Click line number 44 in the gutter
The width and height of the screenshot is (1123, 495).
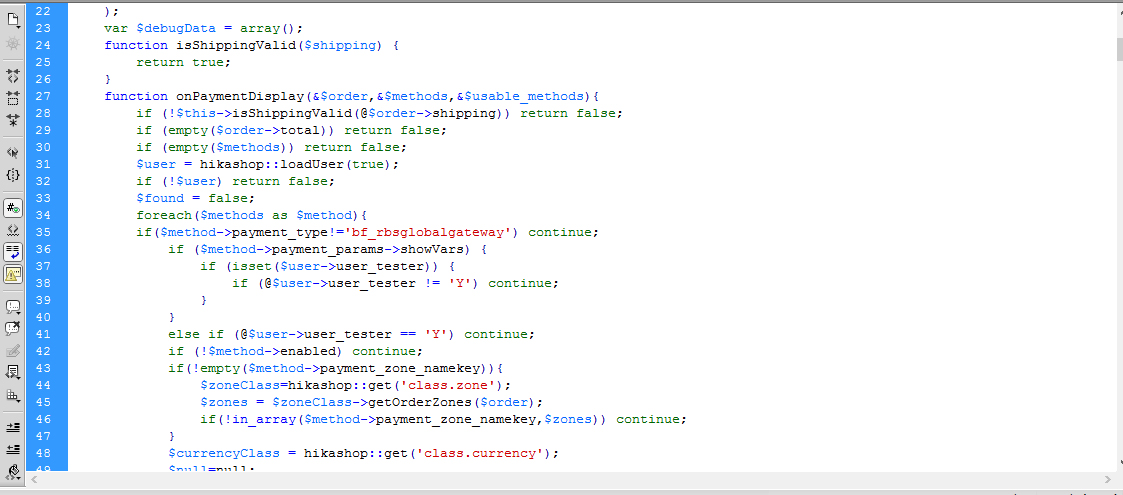42,385
